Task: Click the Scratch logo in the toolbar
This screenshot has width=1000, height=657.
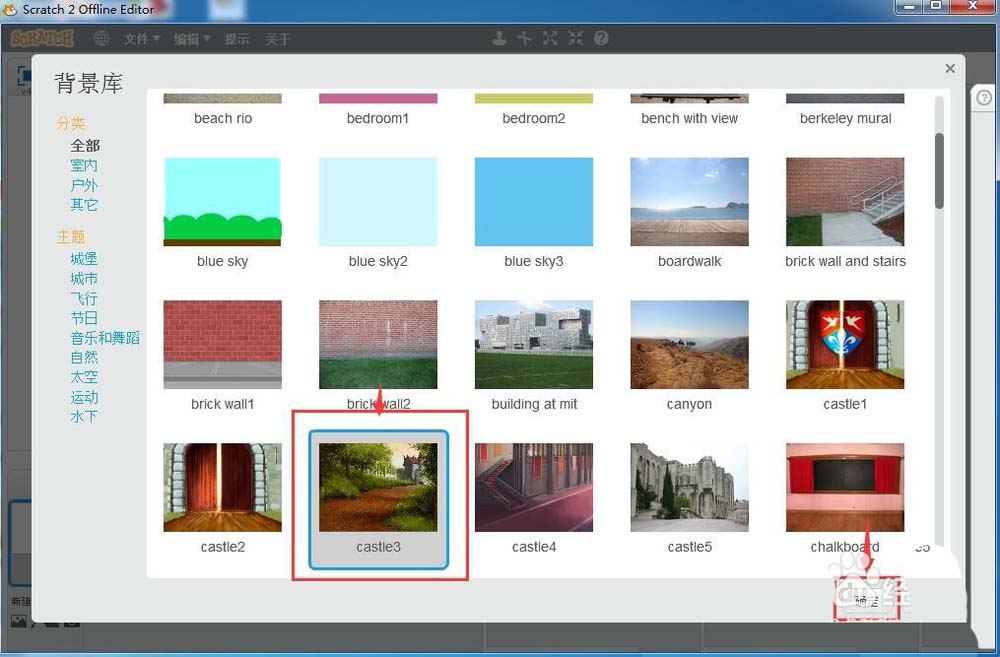Action: pyautogui.click(x=42, y=39)
